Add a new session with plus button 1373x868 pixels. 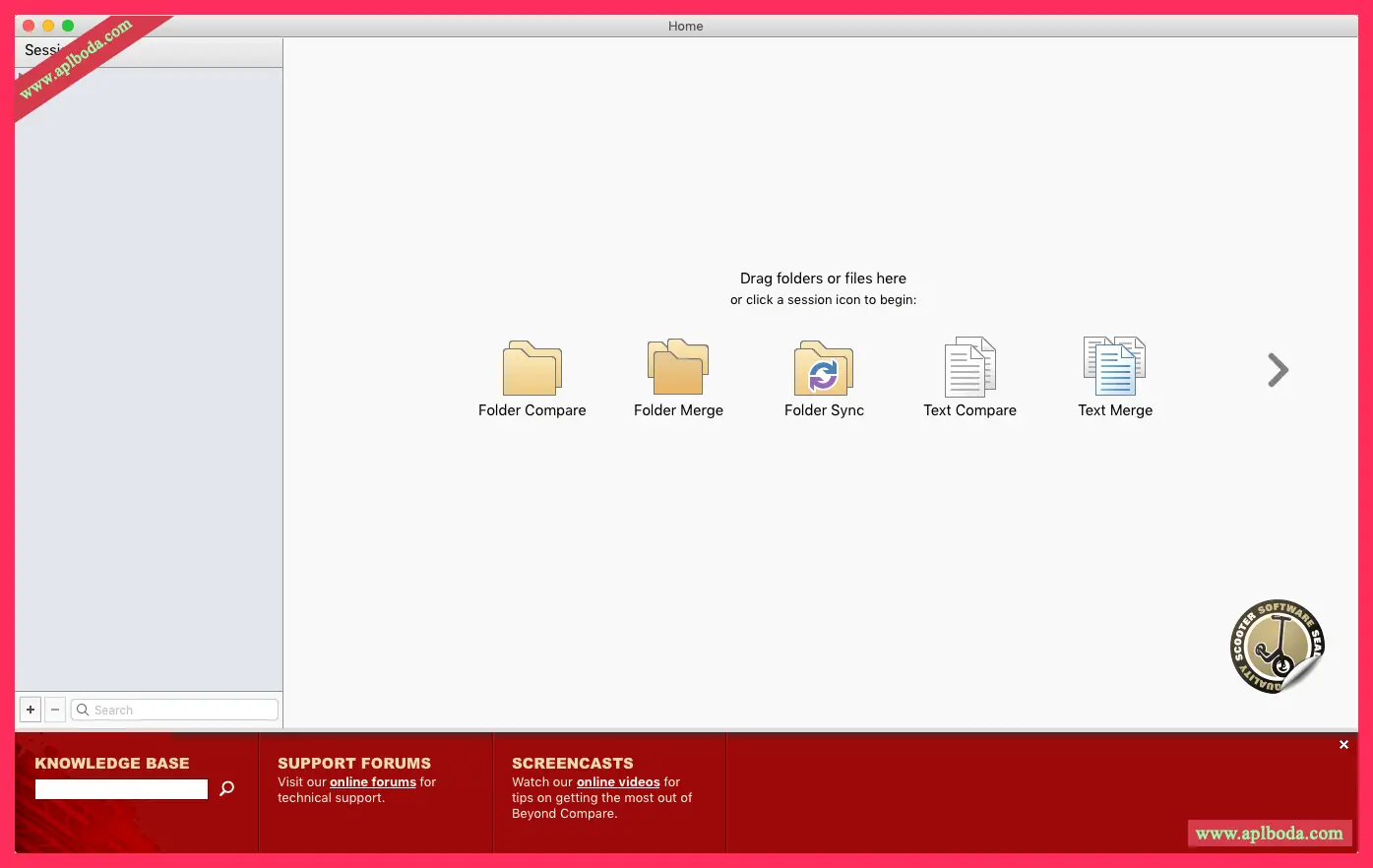[x=31, y=710]
